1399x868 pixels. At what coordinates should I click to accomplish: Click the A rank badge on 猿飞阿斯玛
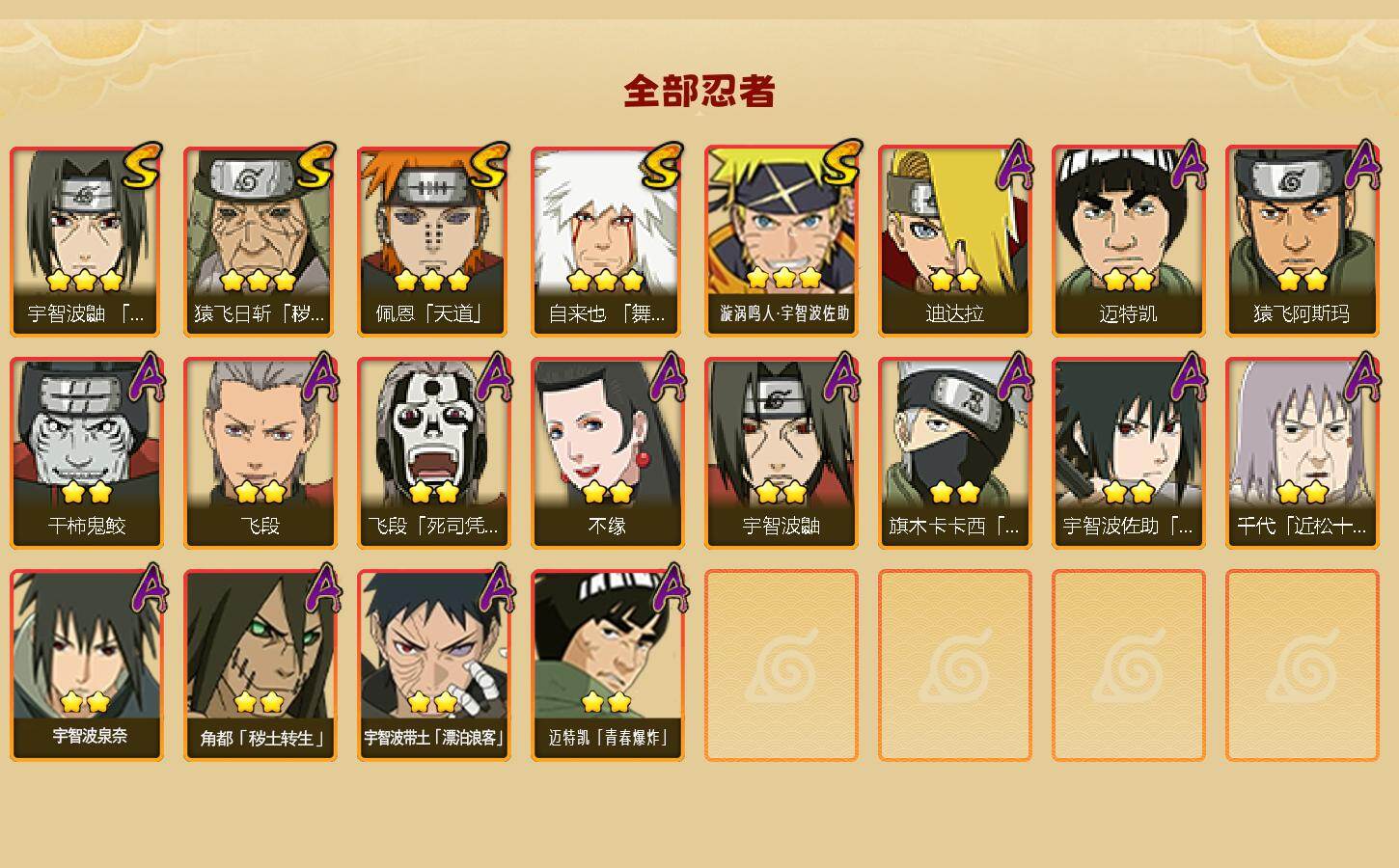click(x=1360, y=166)
